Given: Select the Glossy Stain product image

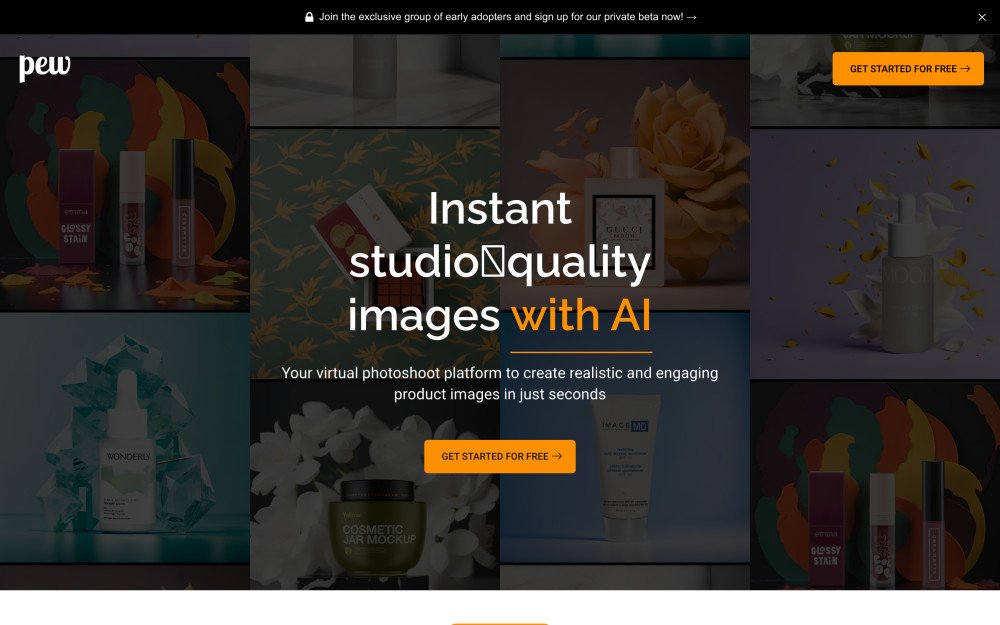Looking at the screenshot, I should [x=124, y=185].
